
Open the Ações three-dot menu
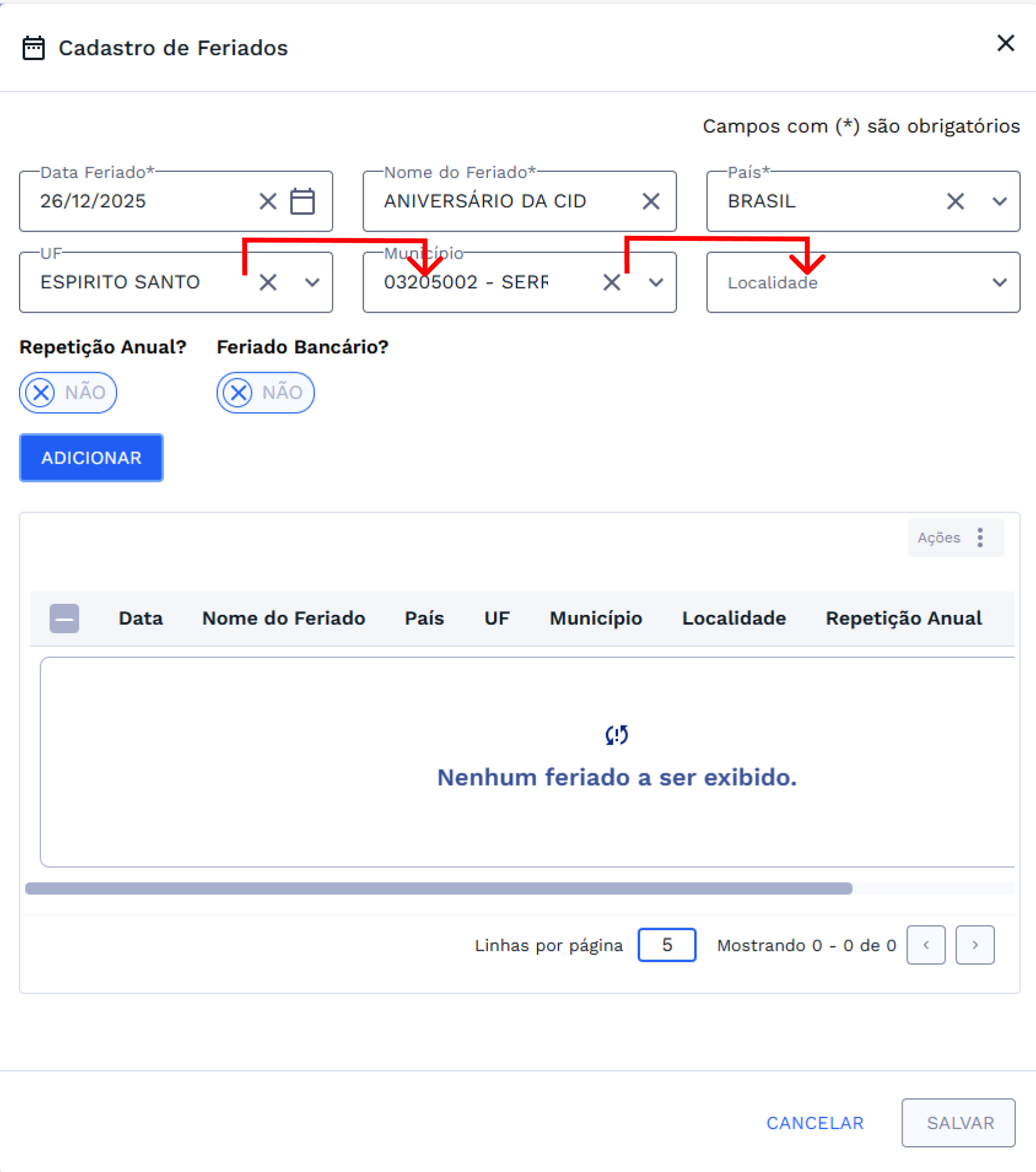click(980, 537)
